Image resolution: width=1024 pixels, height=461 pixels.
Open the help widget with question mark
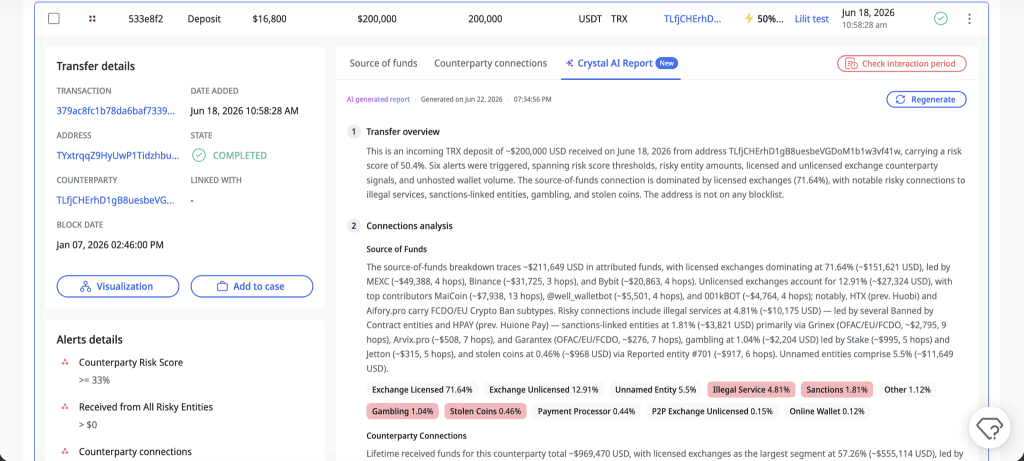coord(989,428)
